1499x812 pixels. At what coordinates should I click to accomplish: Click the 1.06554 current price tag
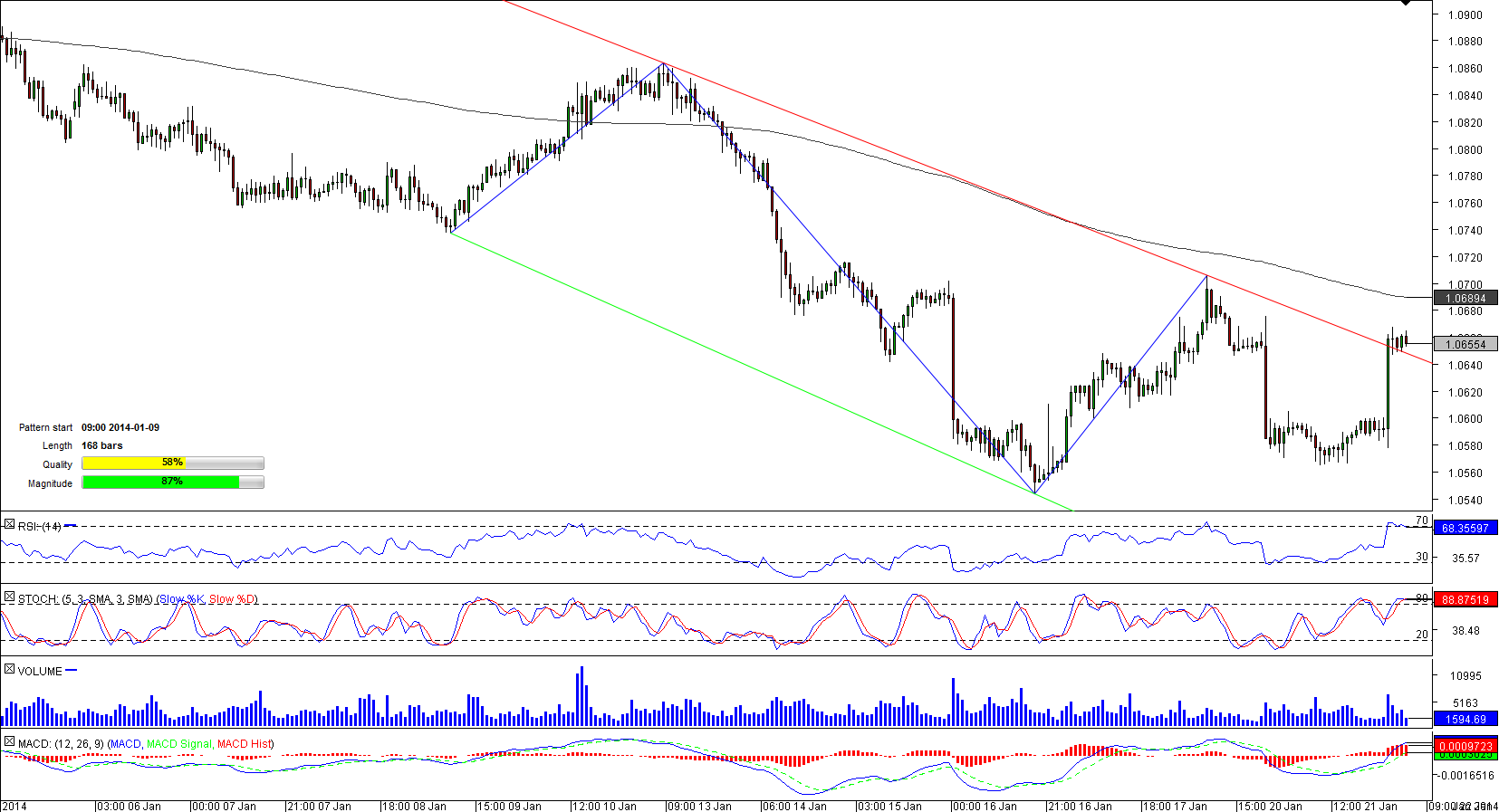click(1465, 344)
